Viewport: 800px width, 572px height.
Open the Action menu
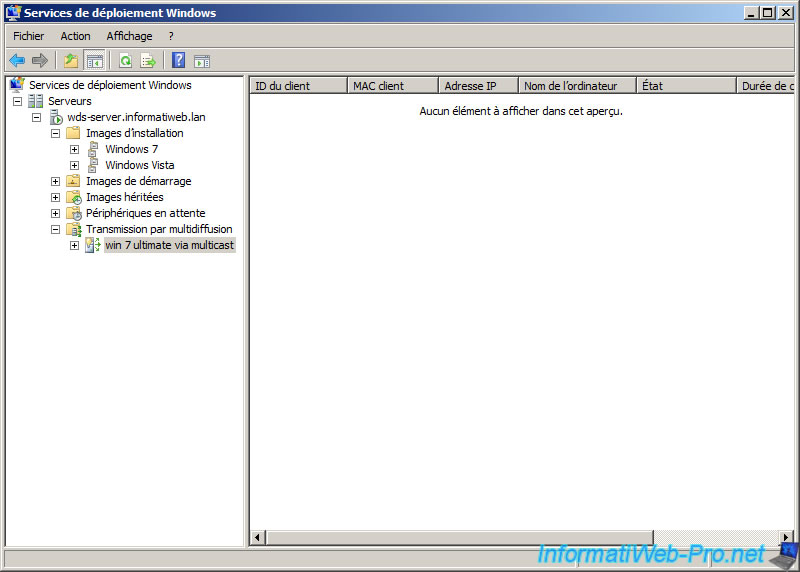76,36
